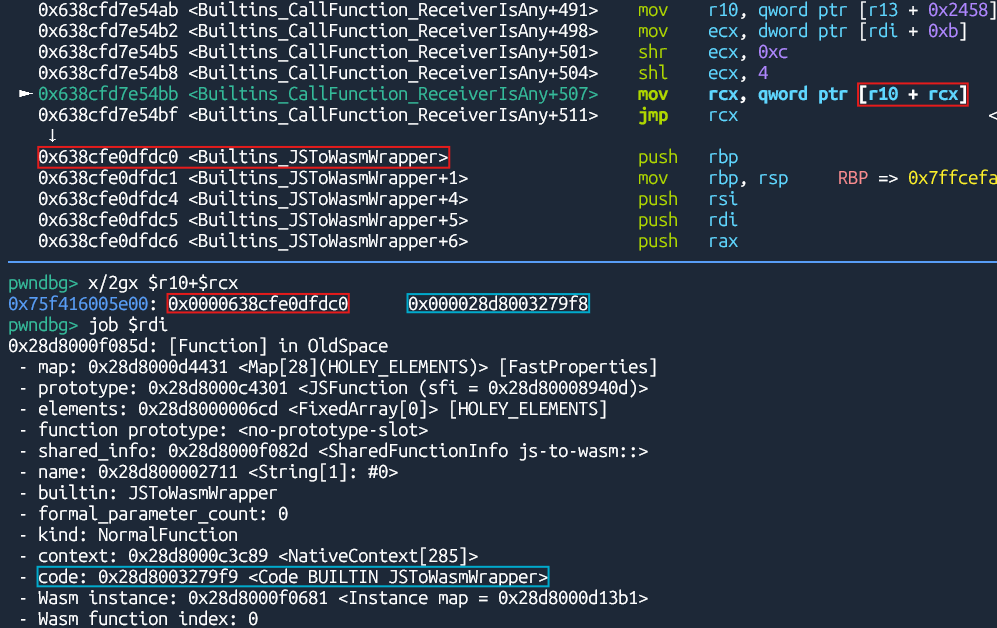The image size is (997, 628).
Task: Select the red-boxed [r10 + rcx] operand
Action: (x=912, y=94)
